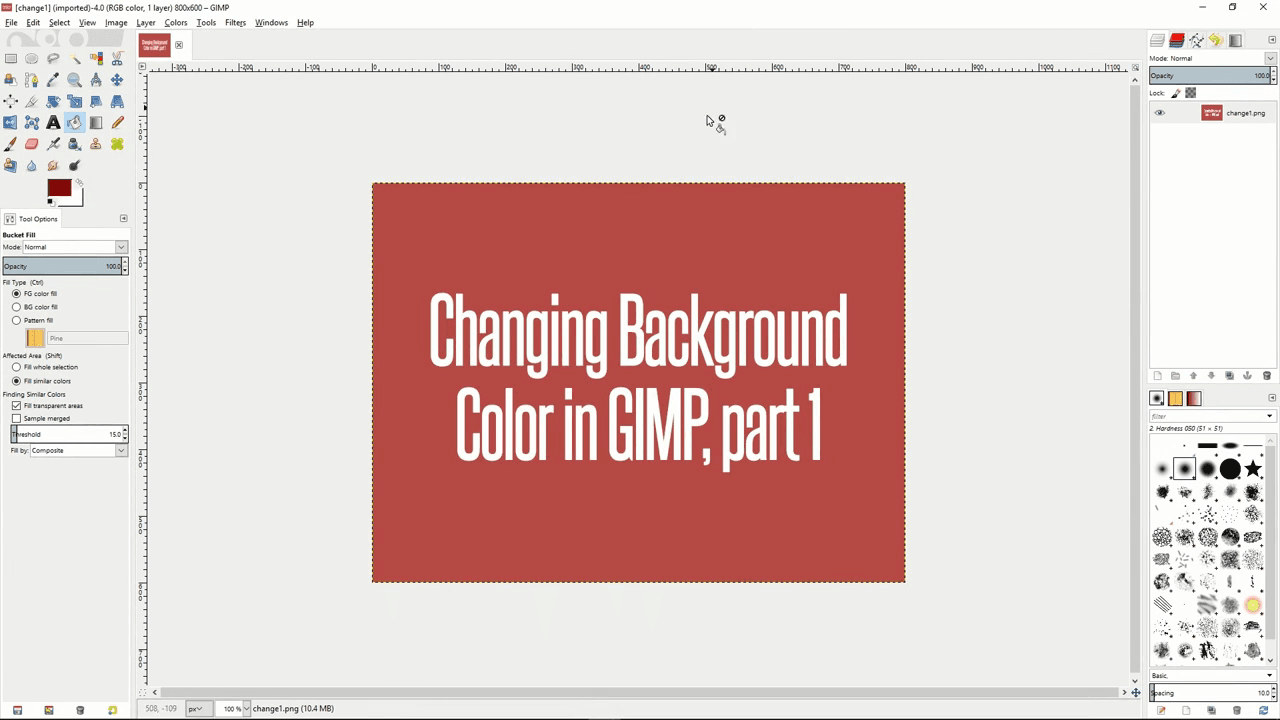Screen dimensions: 1280x720
Task: Click the change1.png layer thumbnail
Action: point(1211,113)
